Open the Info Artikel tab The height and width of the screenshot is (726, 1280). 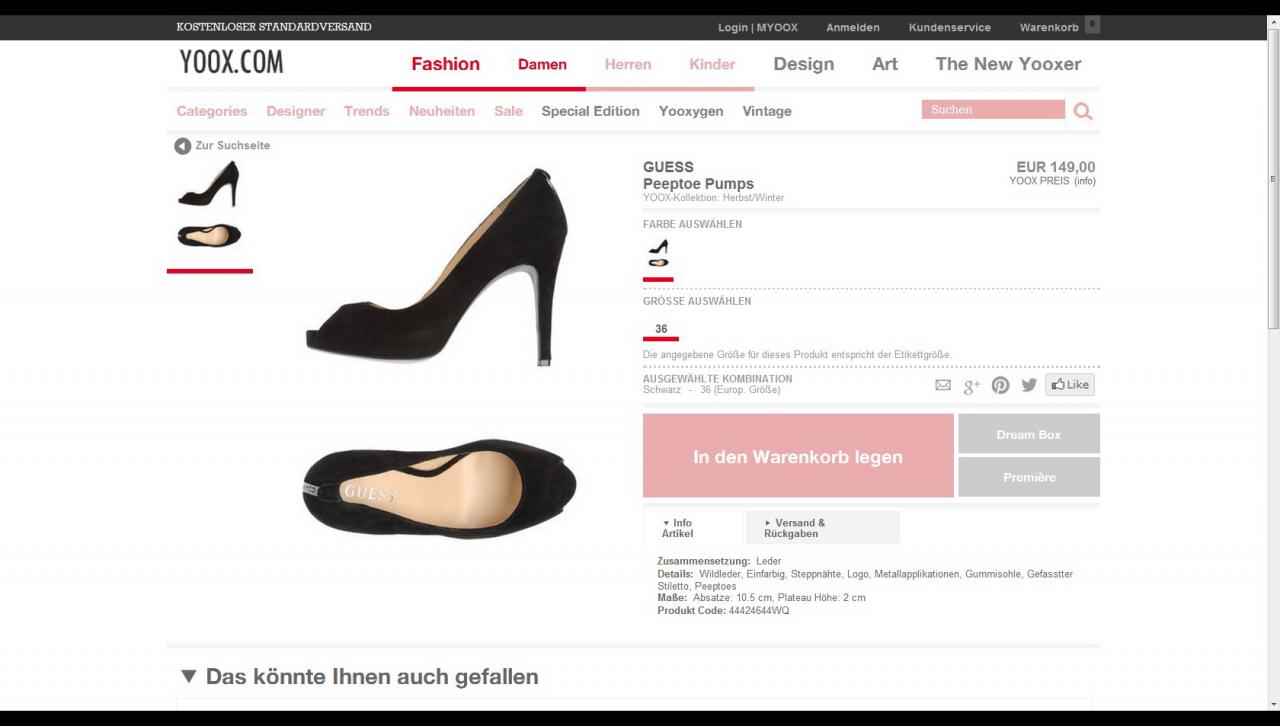[x=693, y=528]
